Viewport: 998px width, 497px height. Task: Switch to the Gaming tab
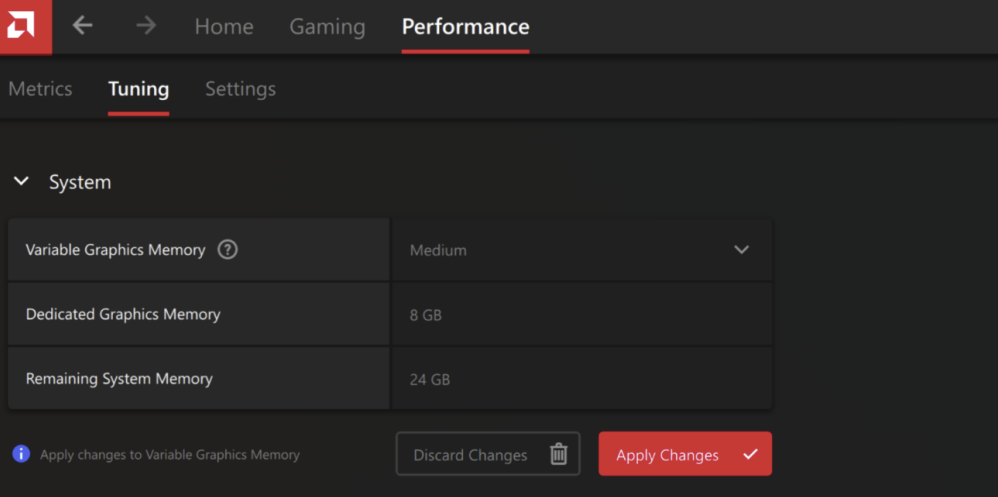coord(327,27)
